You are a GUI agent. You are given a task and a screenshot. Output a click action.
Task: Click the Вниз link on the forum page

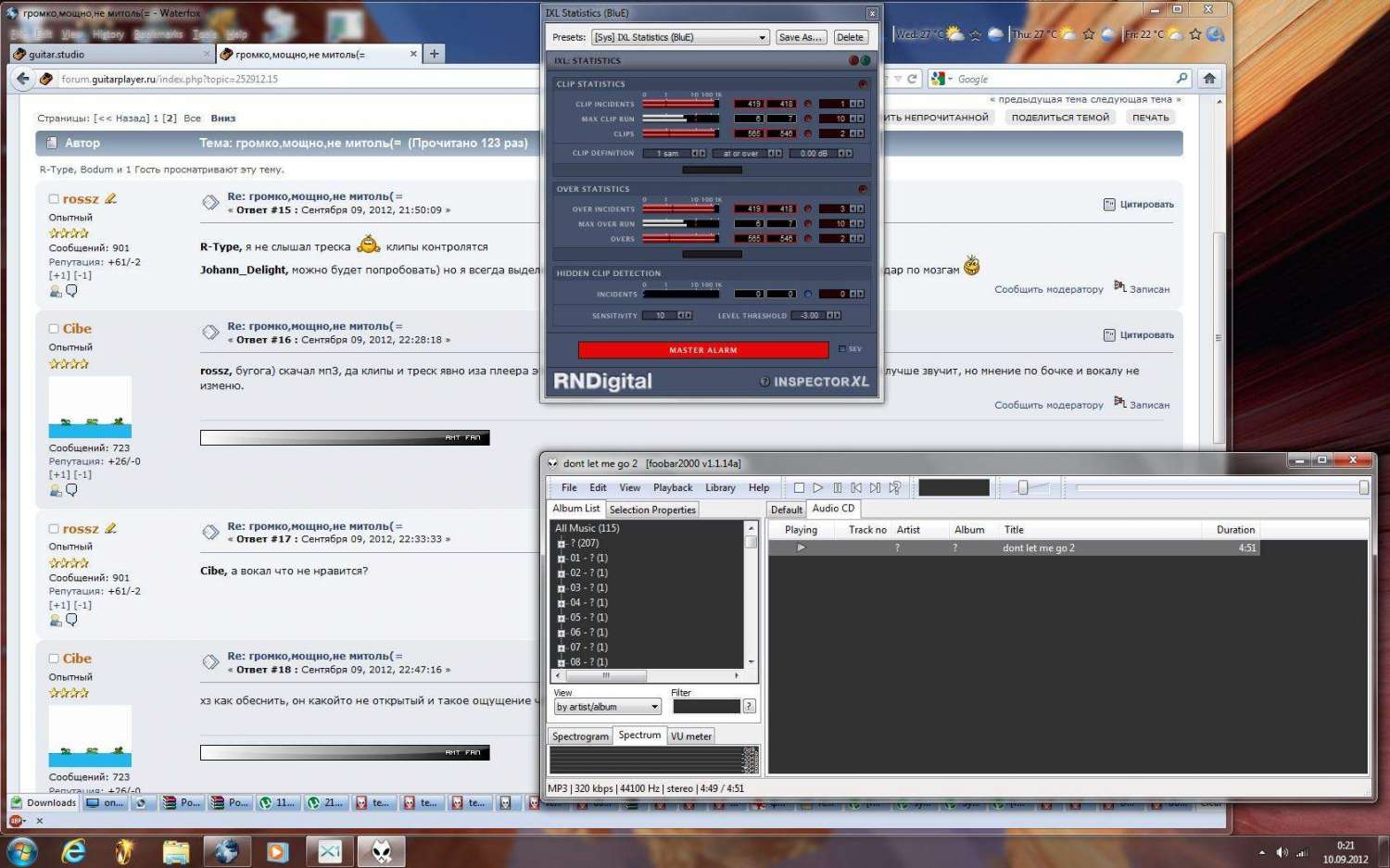[x=223, y=119]
